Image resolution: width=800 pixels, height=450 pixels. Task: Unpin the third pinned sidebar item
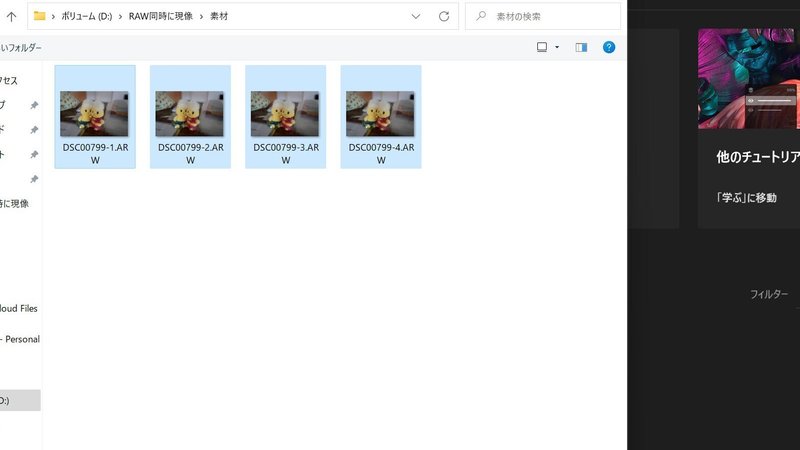tap(34, 154)
